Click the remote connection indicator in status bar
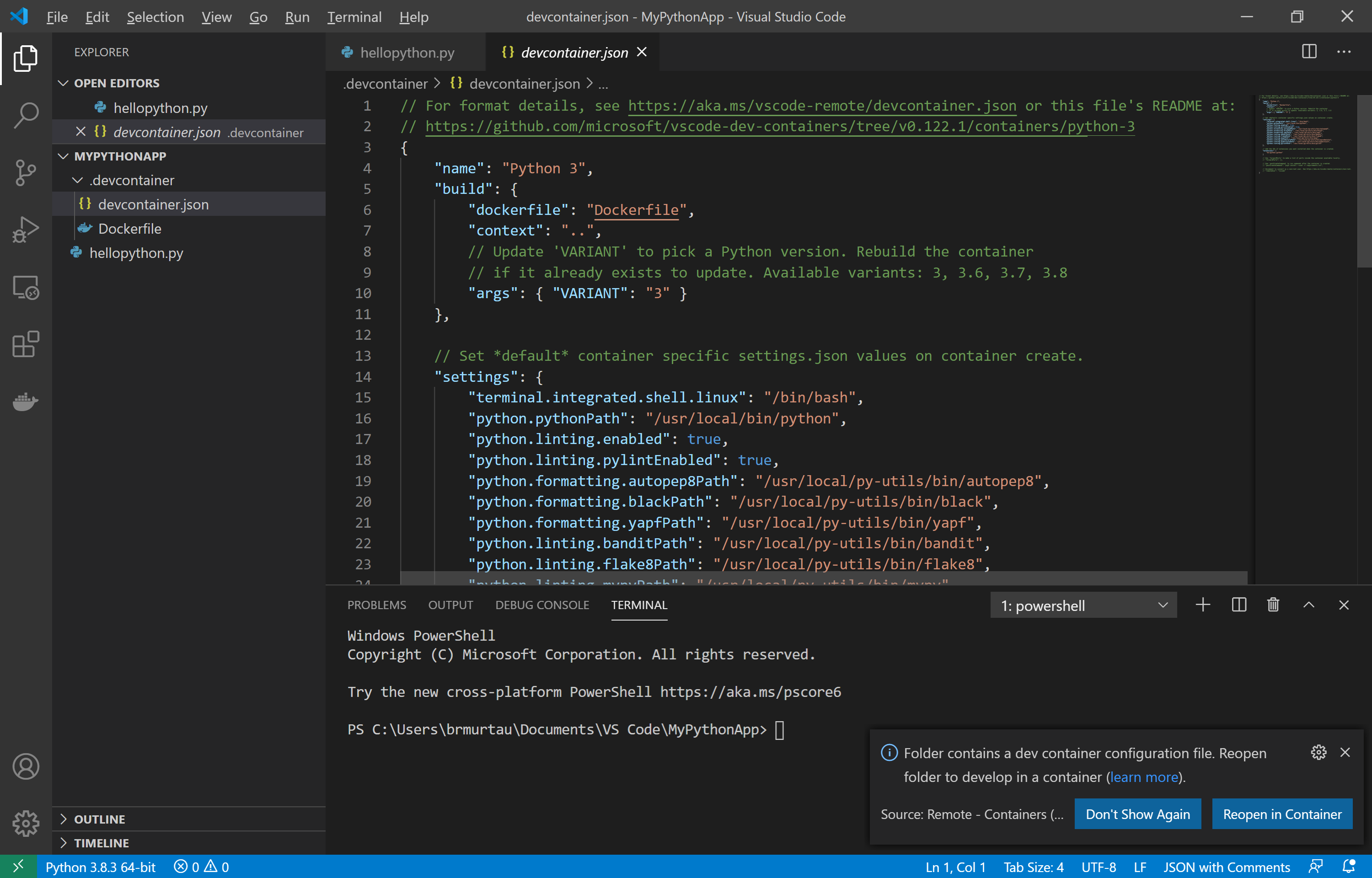 tap(19, 866)
